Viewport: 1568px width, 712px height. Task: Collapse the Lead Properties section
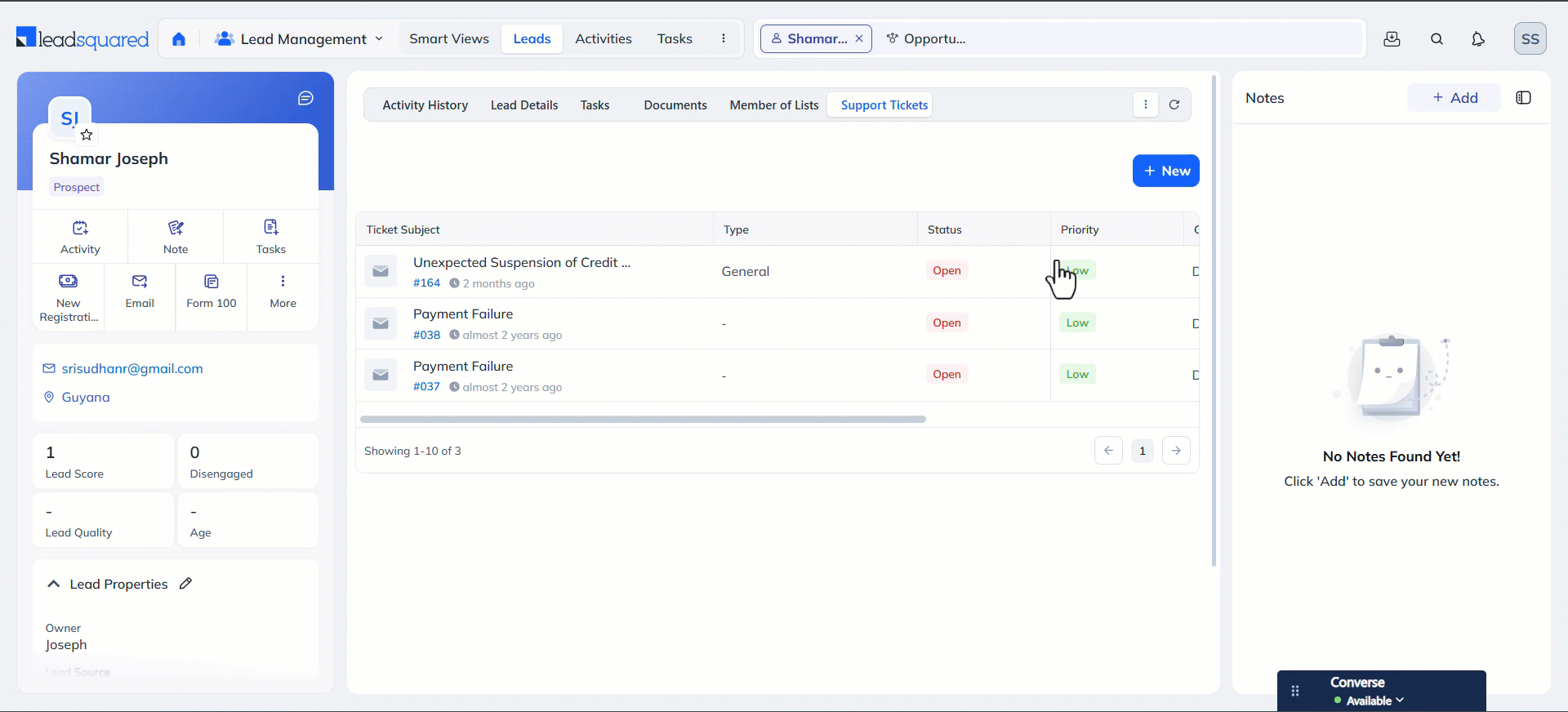(54, 584)
